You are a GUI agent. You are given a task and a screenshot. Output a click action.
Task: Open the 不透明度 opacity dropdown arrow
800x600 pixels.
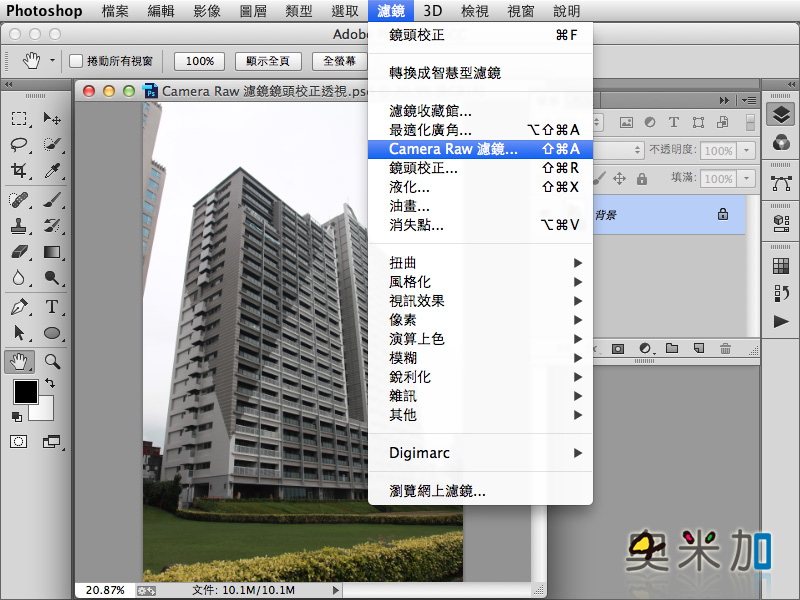coord(746,151)
